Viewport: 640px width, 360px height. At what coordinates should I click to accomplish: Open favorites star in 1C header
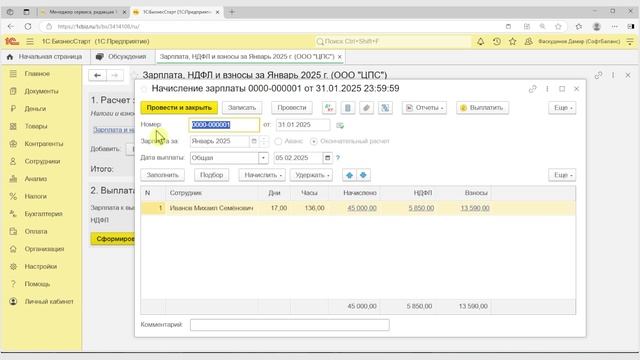click(x=513, y=42)
